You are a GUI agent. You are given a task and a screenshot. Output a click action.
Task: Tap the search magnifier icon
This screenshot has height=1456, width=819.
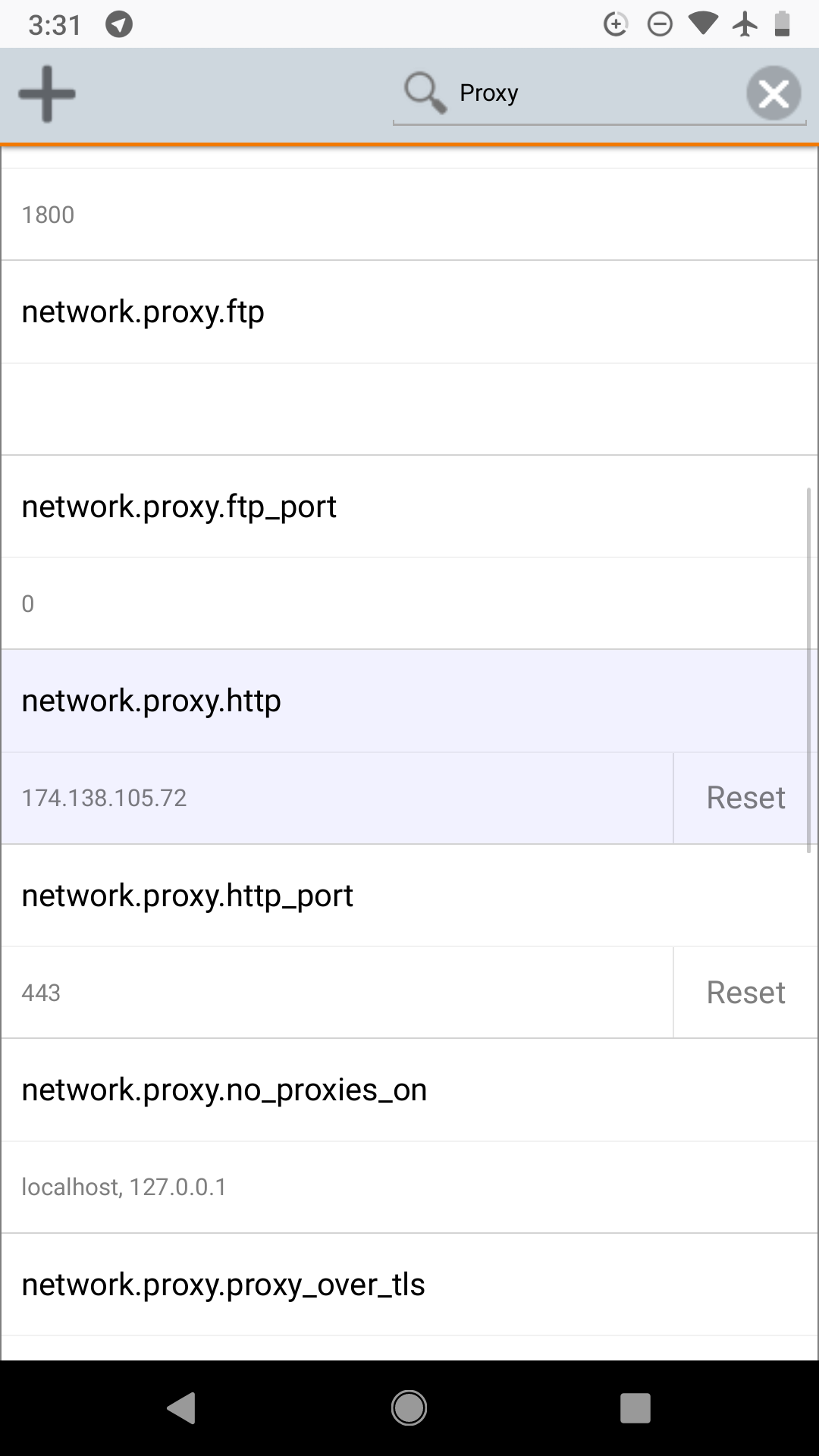tap(424, 93)
